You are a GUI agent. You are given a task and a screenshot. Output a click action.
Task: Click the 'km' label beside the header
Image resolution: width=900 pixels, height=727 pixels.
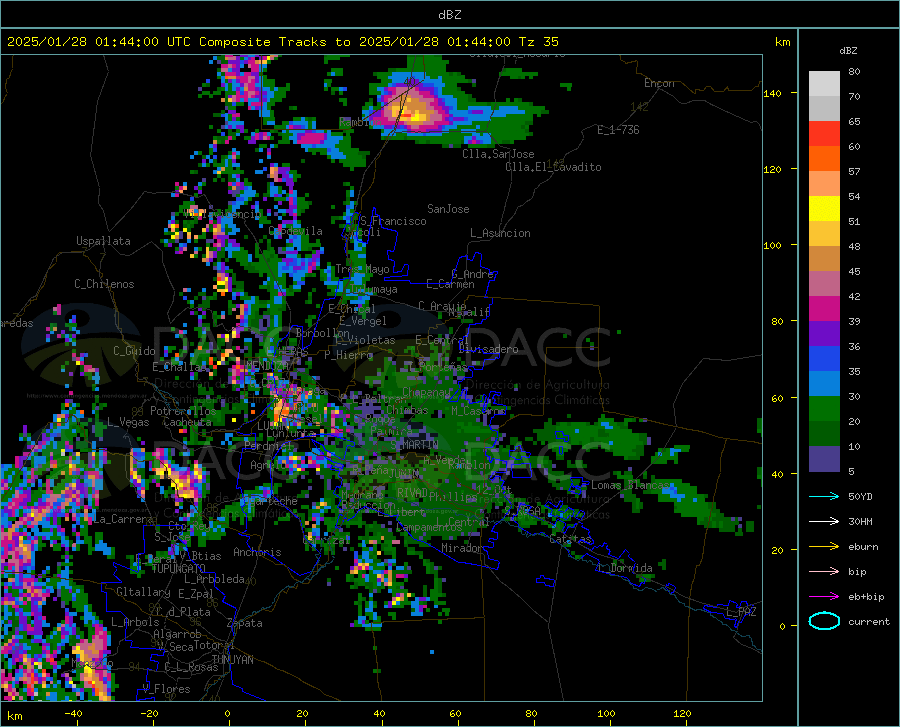[x=782, y=42]
